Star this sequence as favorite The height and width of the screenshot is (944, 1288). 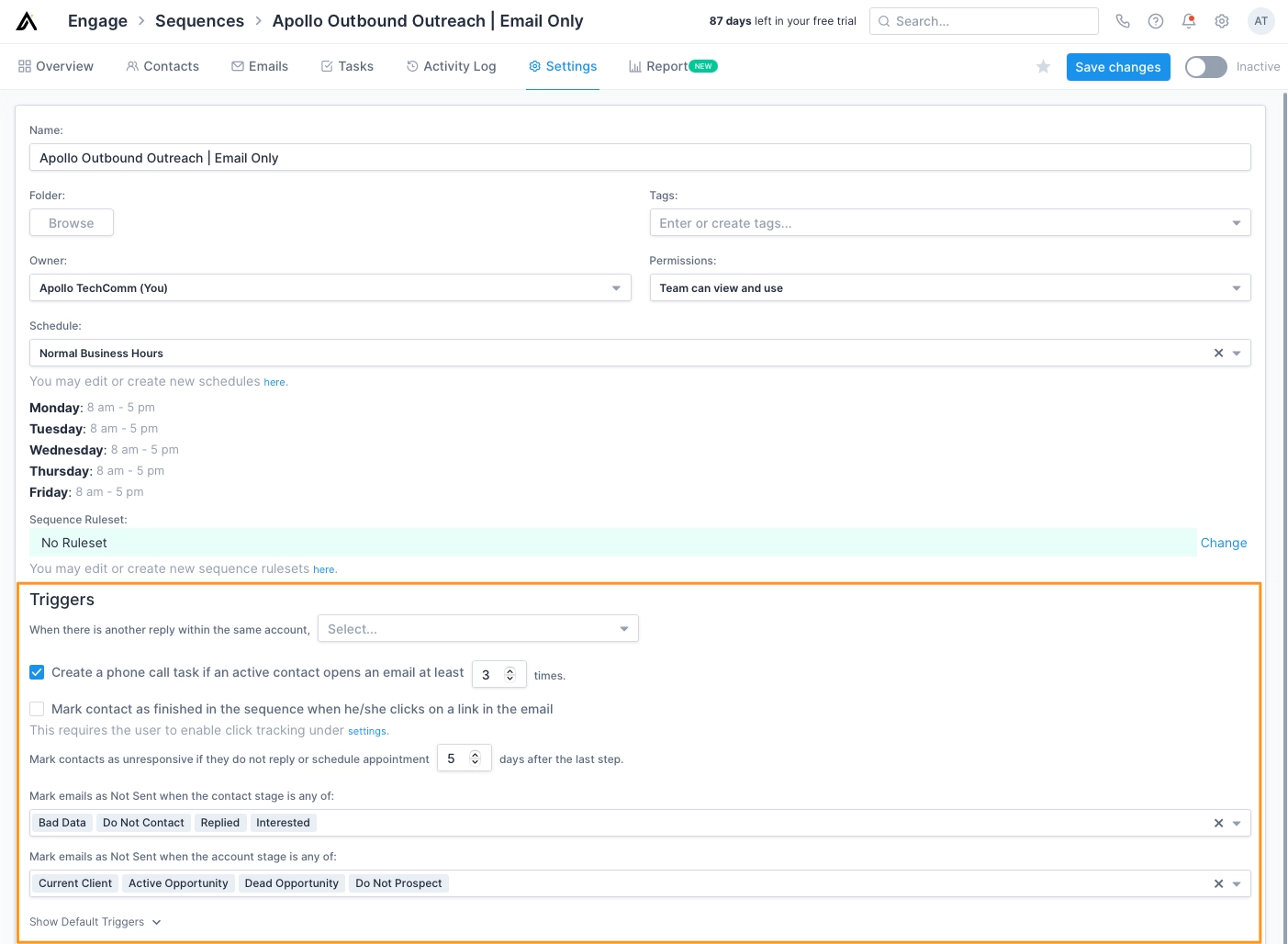click(1043, 67)
